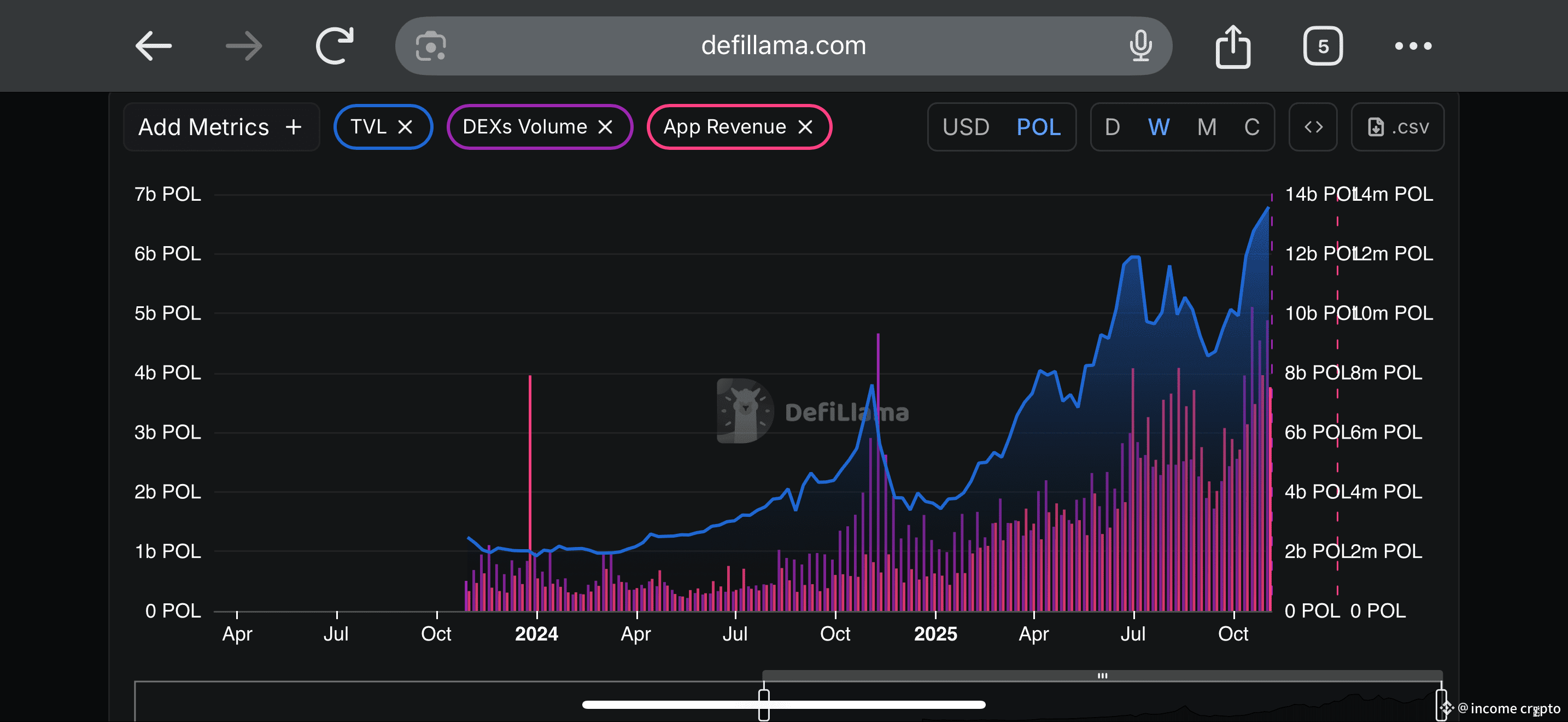This screenshot has height=722, width=1568.
Task: Select monthly M interval
Action: coord(1207,127)
